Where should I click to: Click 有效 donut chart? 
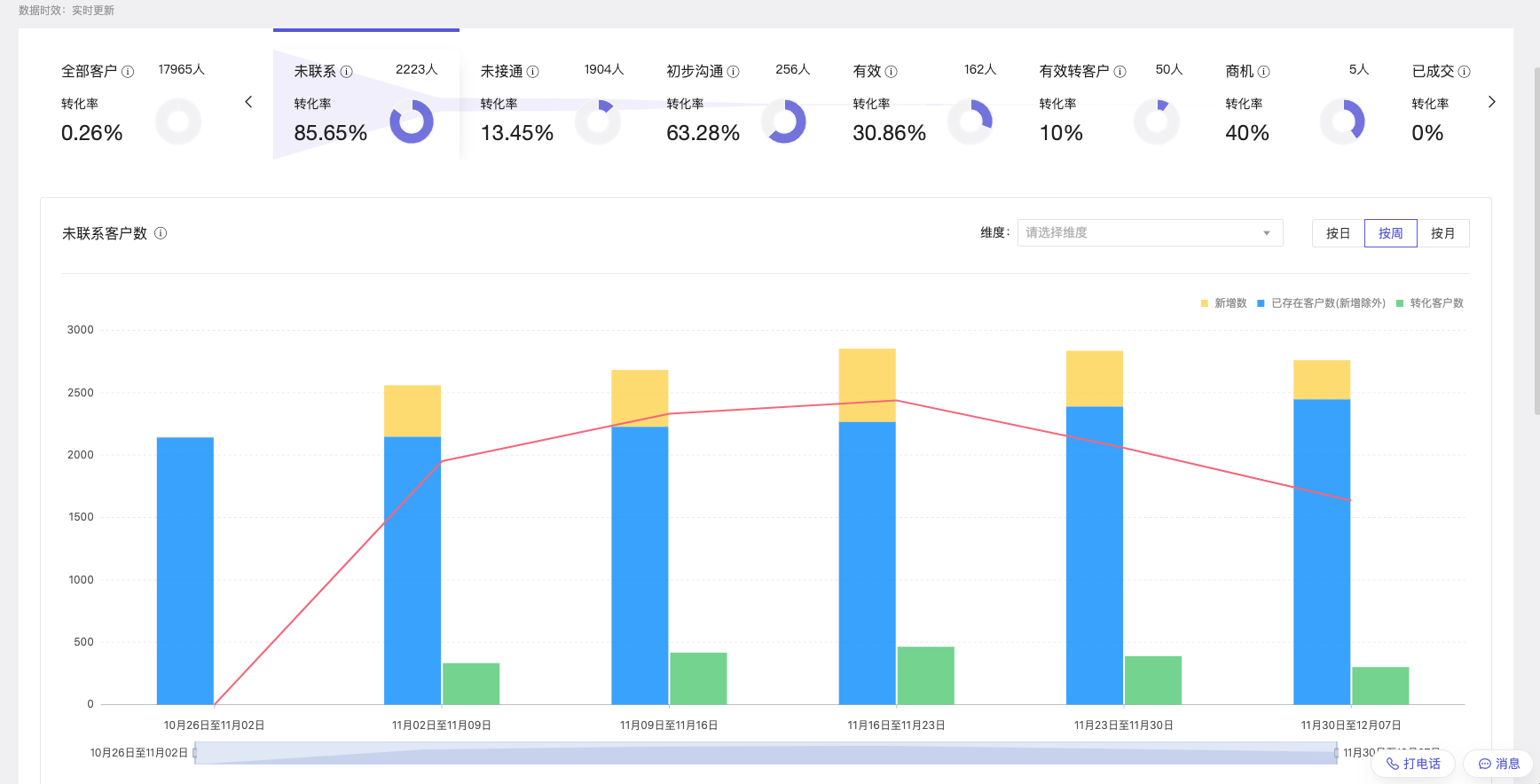(x=970, y=122)
